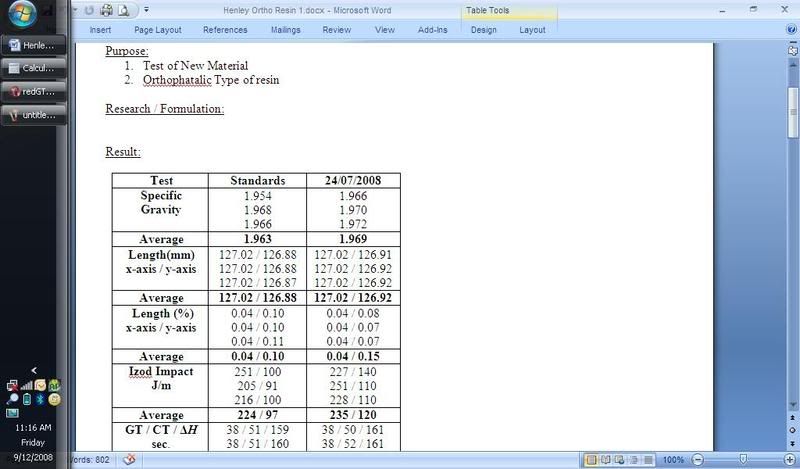Click the proofing errors icon in status bar
Image resolution: width=800 pixels, height=469 pixels.
pos(129,459)
